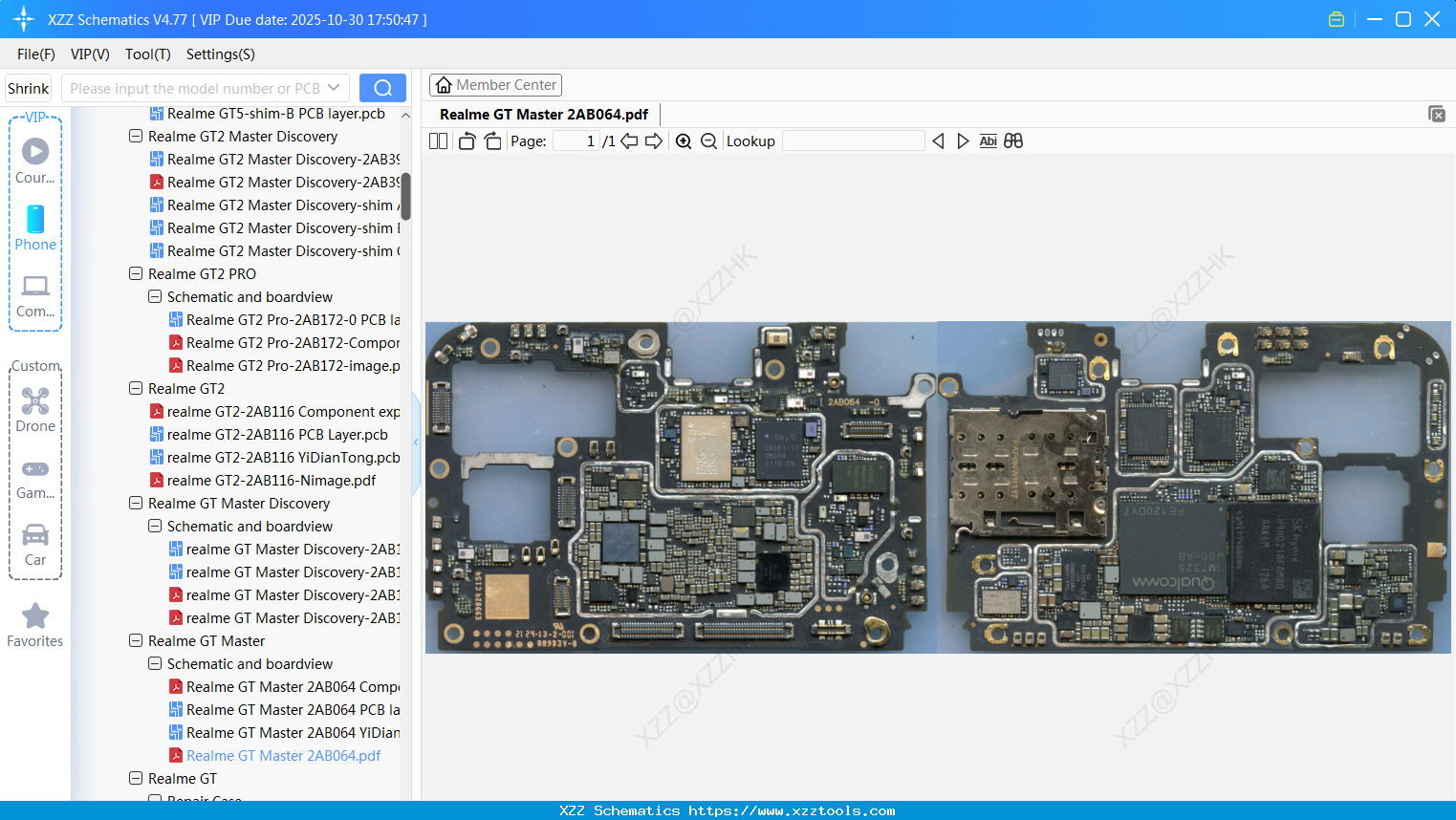Click the file tree vertical scrollbar thumb
1456x820 pixels.
405,196
